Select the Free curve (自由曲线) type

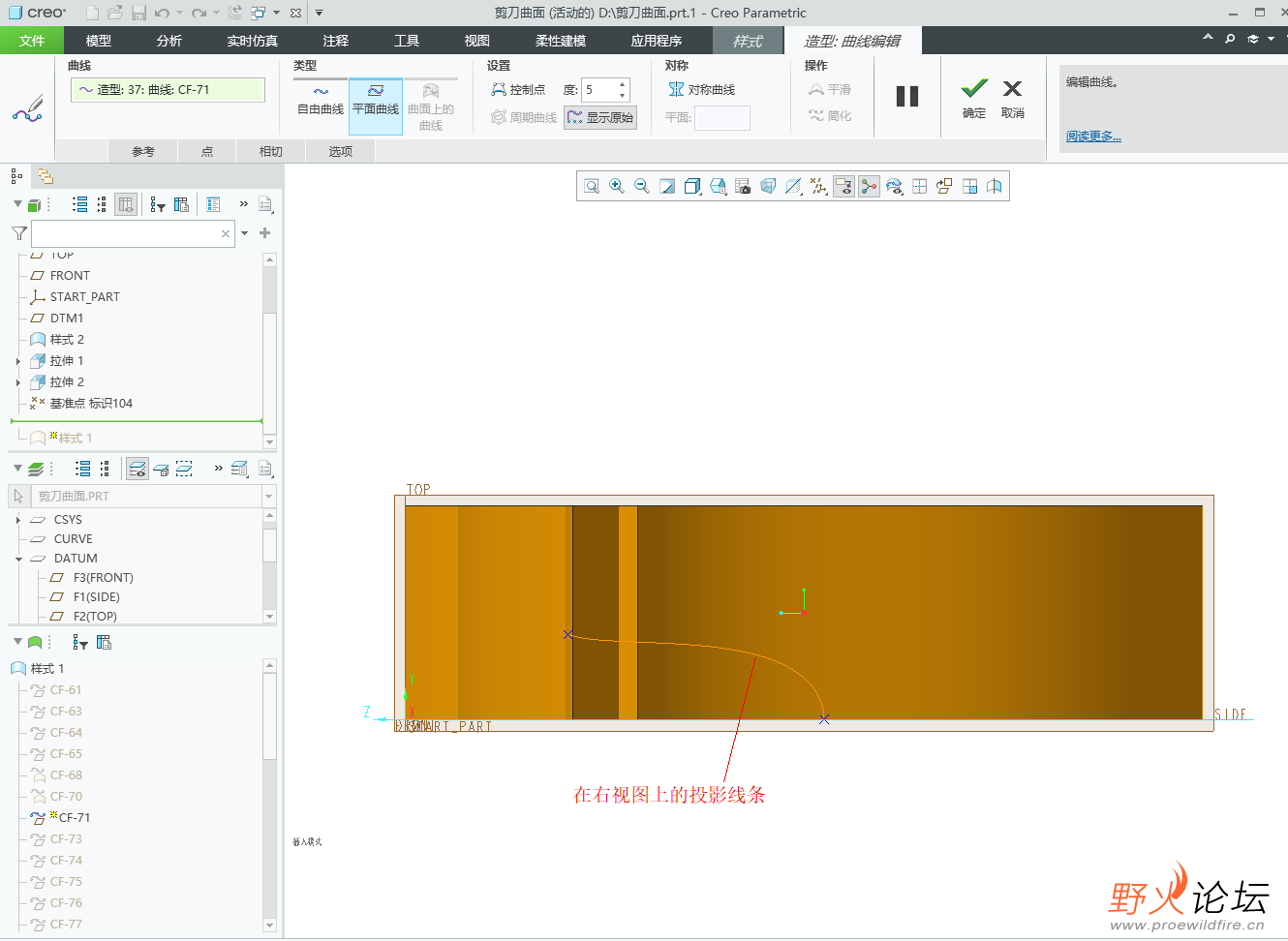click(321, 101)
